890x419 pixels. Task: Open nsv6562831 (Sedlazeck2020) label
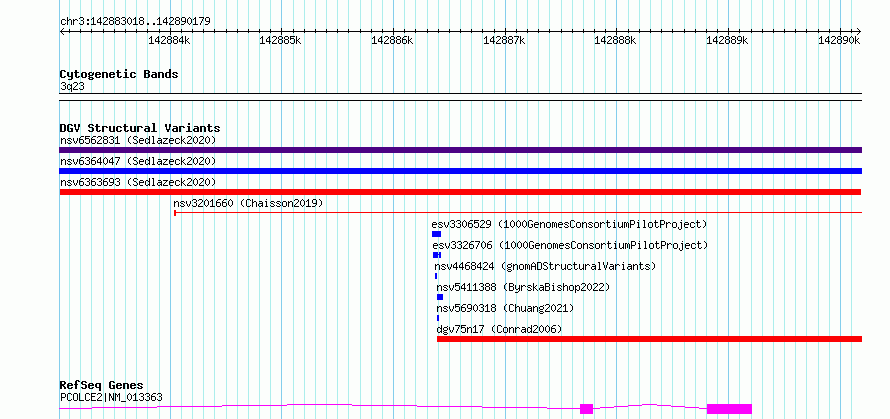pos(138,140)
